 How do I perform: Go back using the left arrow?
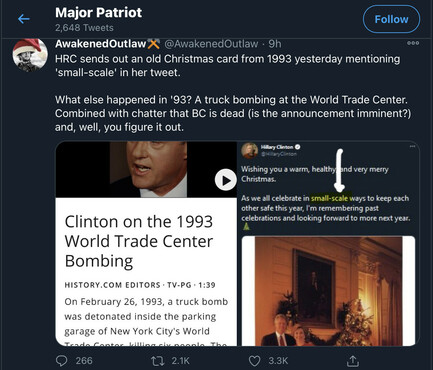pyautogui.click(x=24, y=19)
